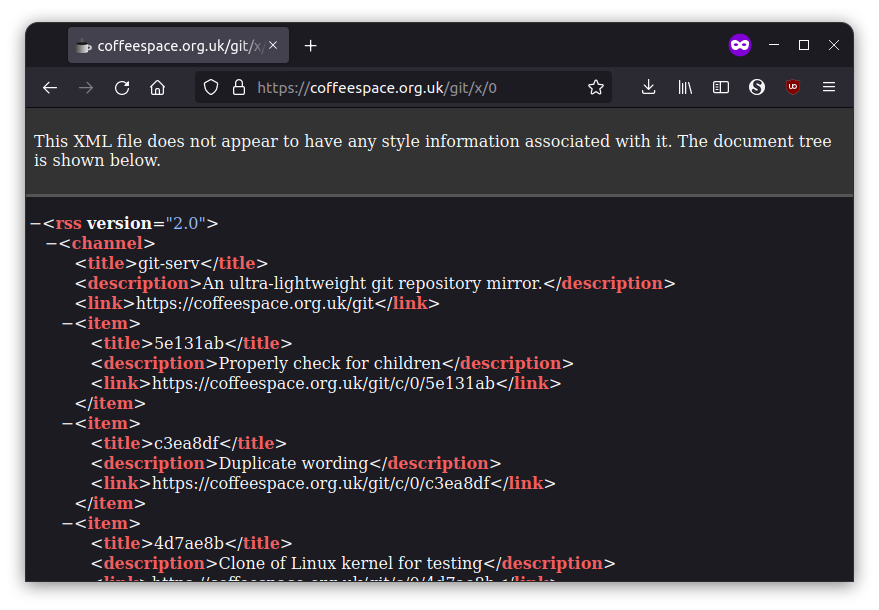Collapse the item containing c3ea8df
879x610 pixels.
click(x=67, y=423)
